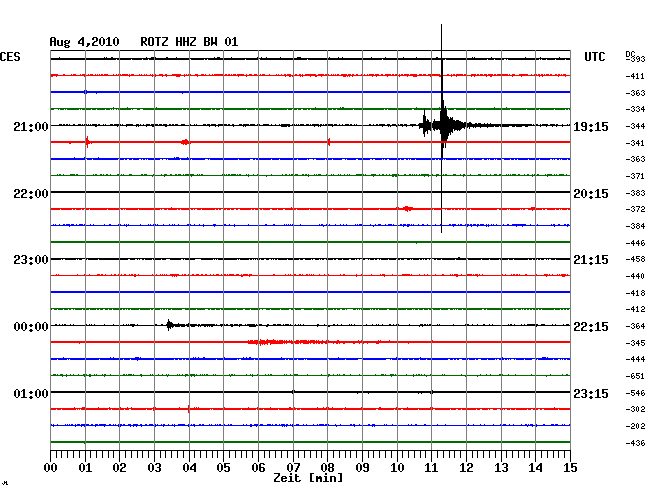Click the DC offset value "-341"
The width and height of the screenshot is (650, 494).
click(635, 143)
